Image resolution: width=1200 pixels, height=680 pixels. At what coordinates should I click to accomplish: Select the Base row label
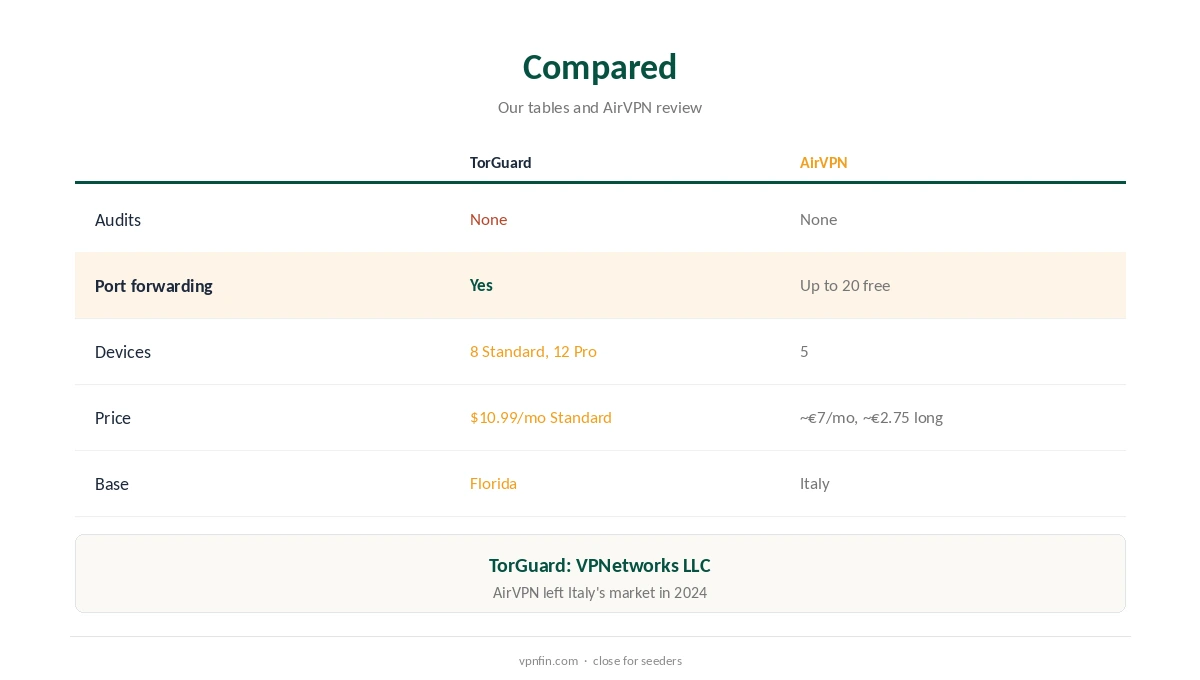pyautogui.click(x=112, y=484)
